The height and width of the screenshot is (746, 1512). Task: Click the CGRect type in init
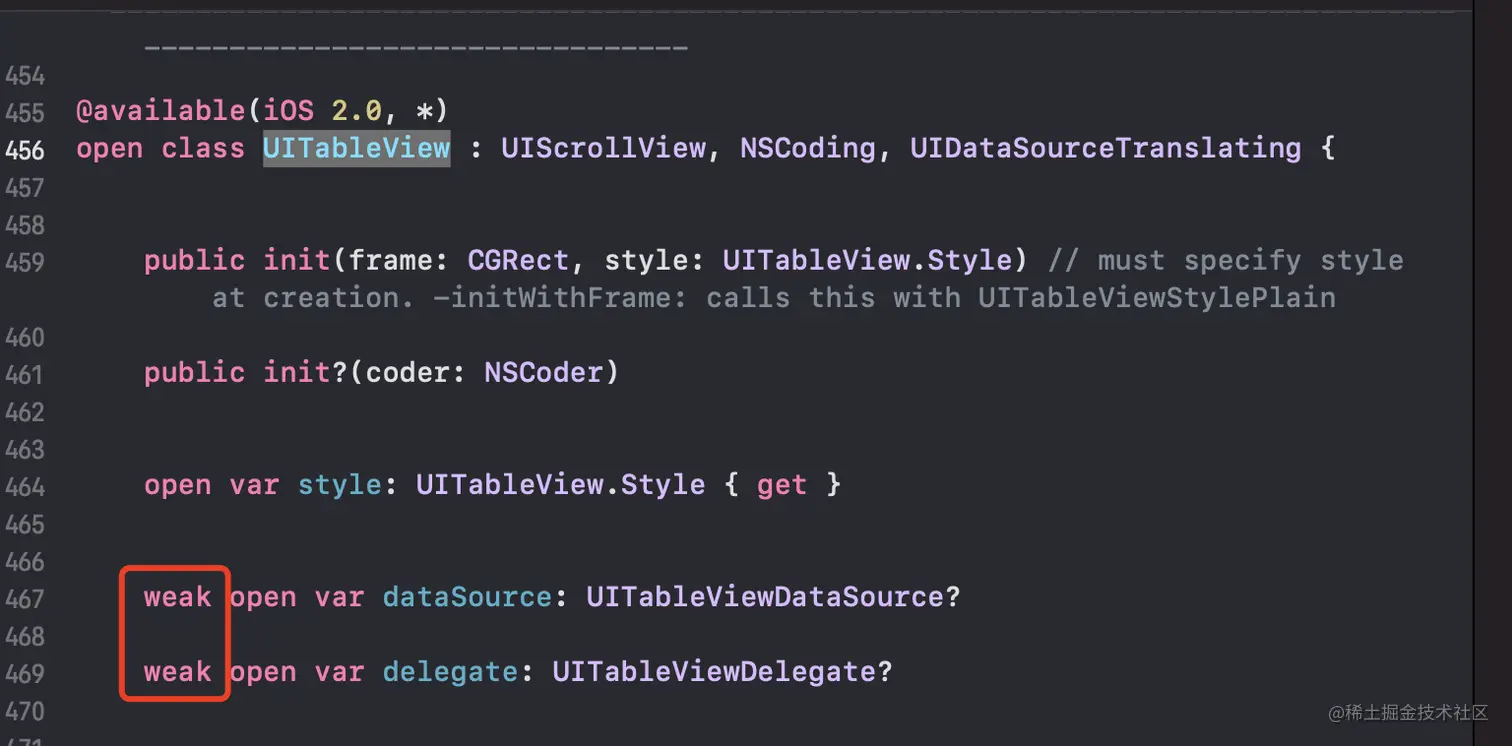(518, 261)
